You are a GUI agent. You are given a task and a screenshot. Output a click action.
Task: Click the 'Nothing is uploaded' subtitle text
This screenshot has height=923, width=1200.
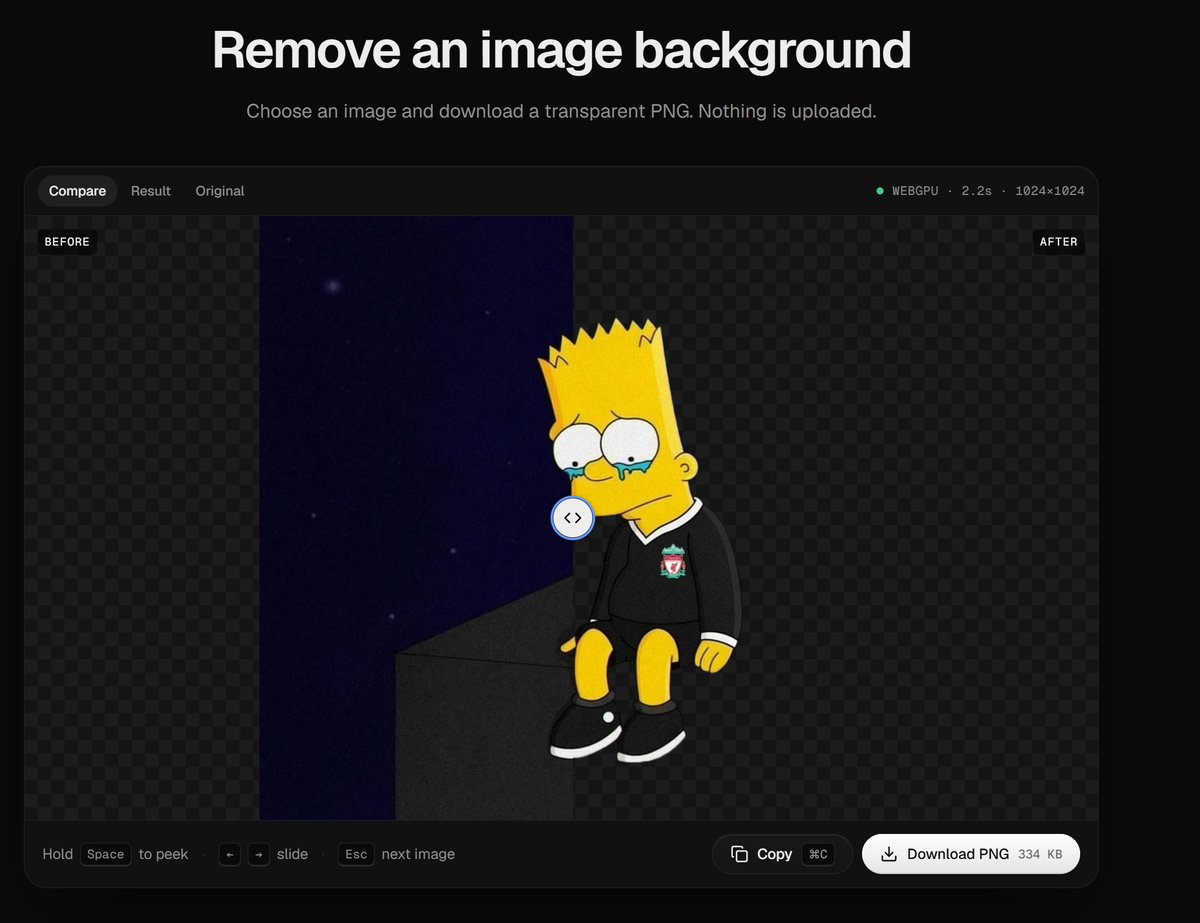pos(787,111)
